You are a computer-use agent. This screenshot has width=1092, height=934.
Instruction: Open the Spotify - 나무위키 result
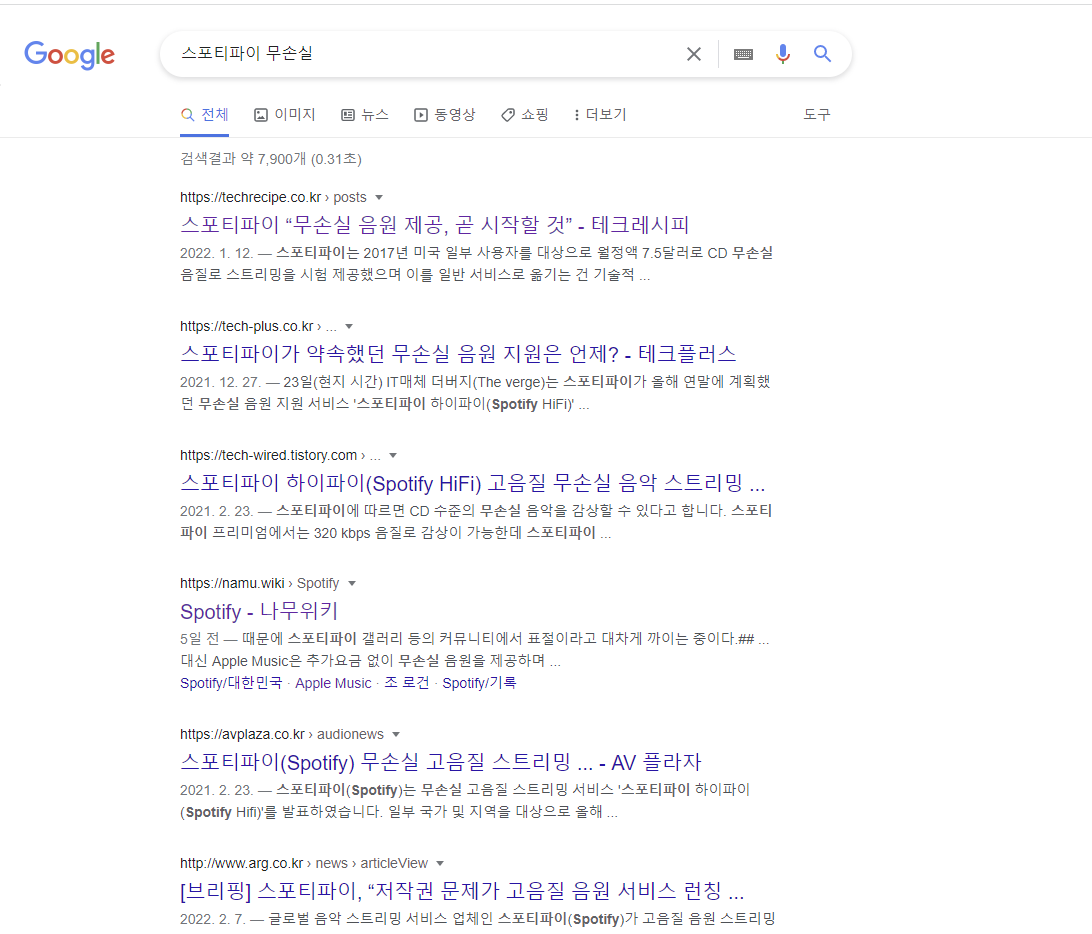[x=259, y=612]
